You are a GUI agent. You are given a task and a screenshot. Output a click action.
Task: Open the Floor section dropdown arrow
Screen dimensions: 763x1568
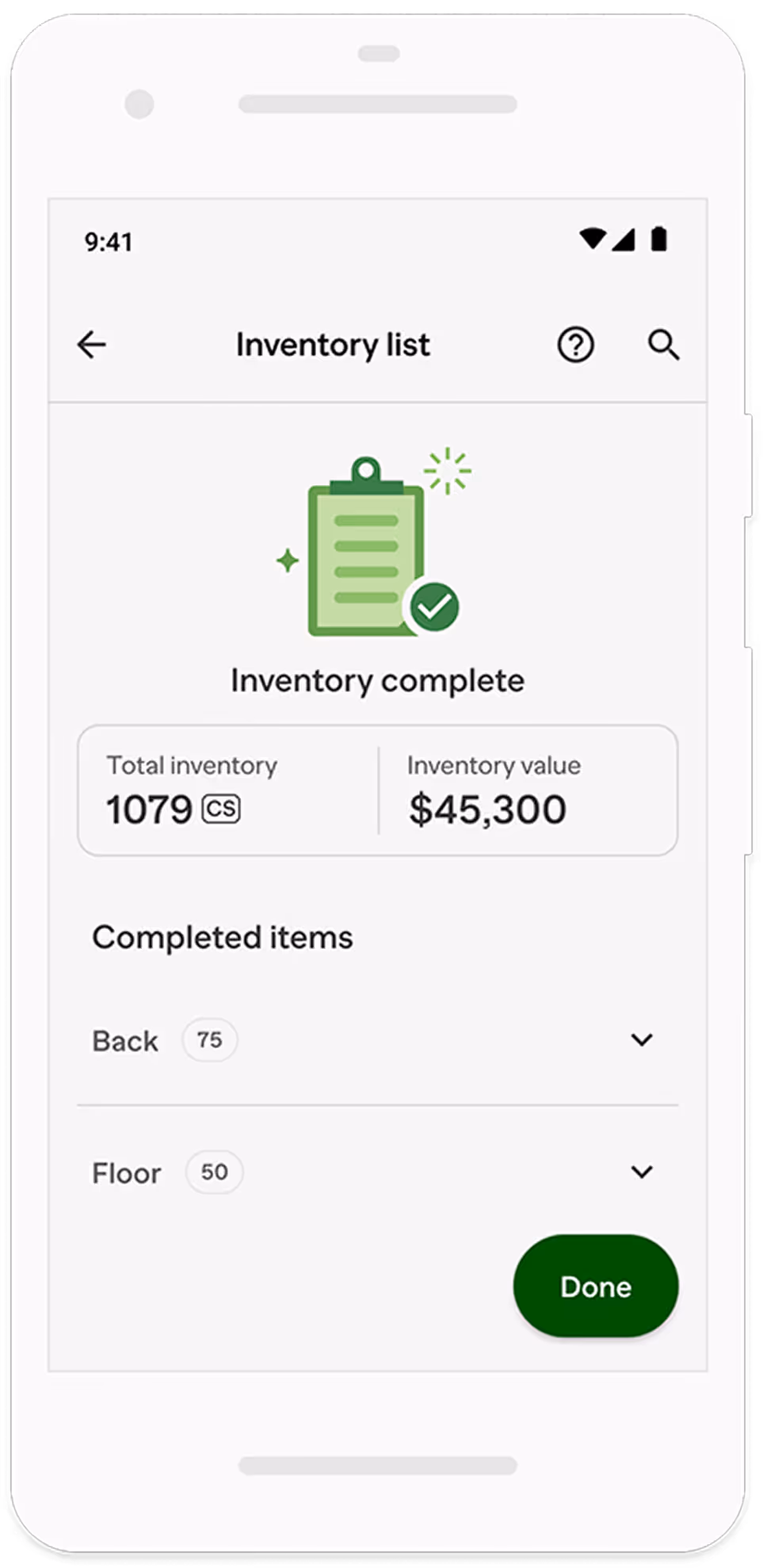tap(642, 1172)
